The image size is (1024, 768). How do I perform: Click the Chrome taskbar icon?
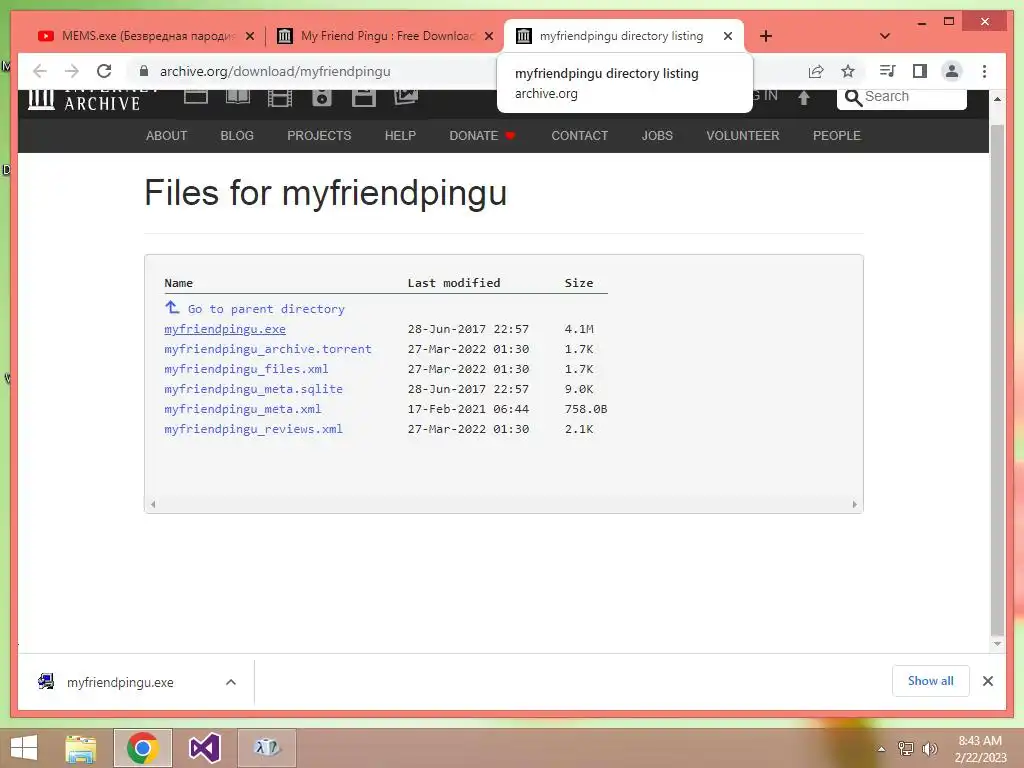pos(142,748)
